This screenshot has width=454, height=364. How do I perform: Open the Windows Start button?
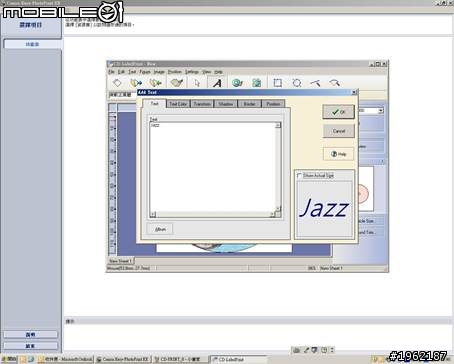point(9,359)
